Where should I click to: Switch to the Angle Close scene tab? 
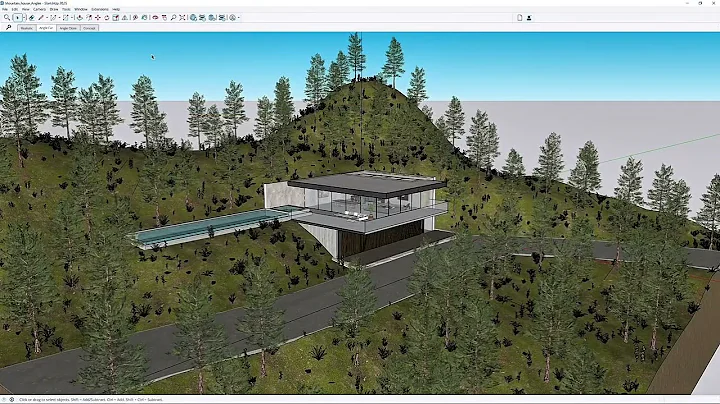[x=68, y=28]
